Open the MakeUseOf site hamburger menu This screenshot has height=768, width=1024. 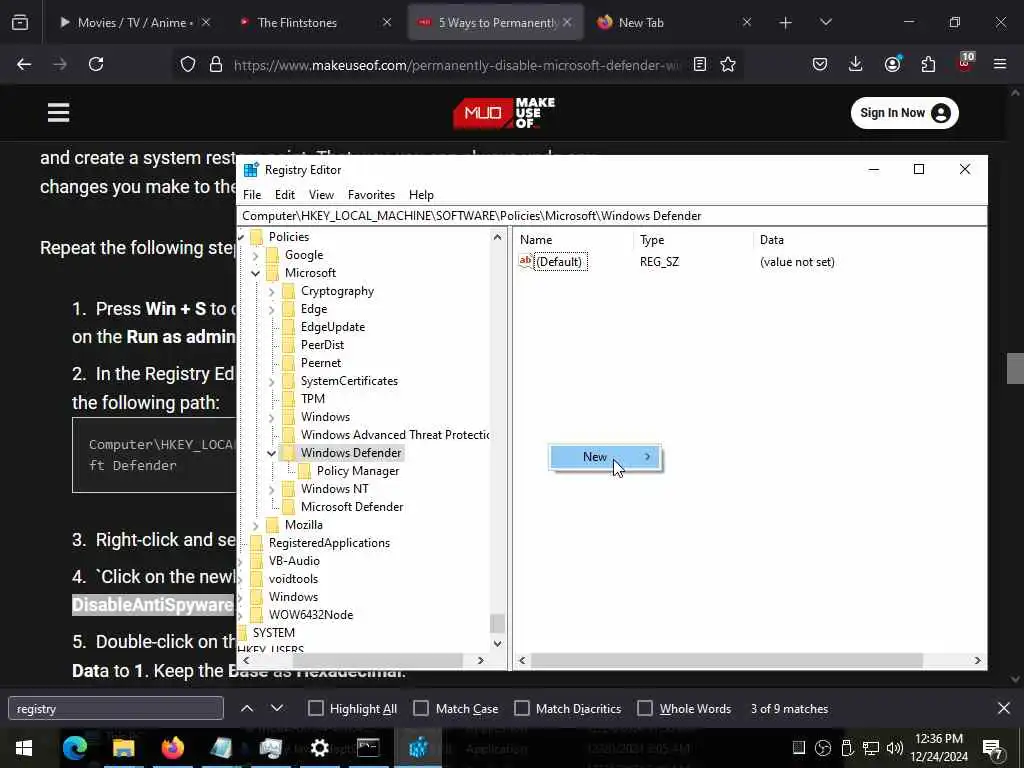58,112
